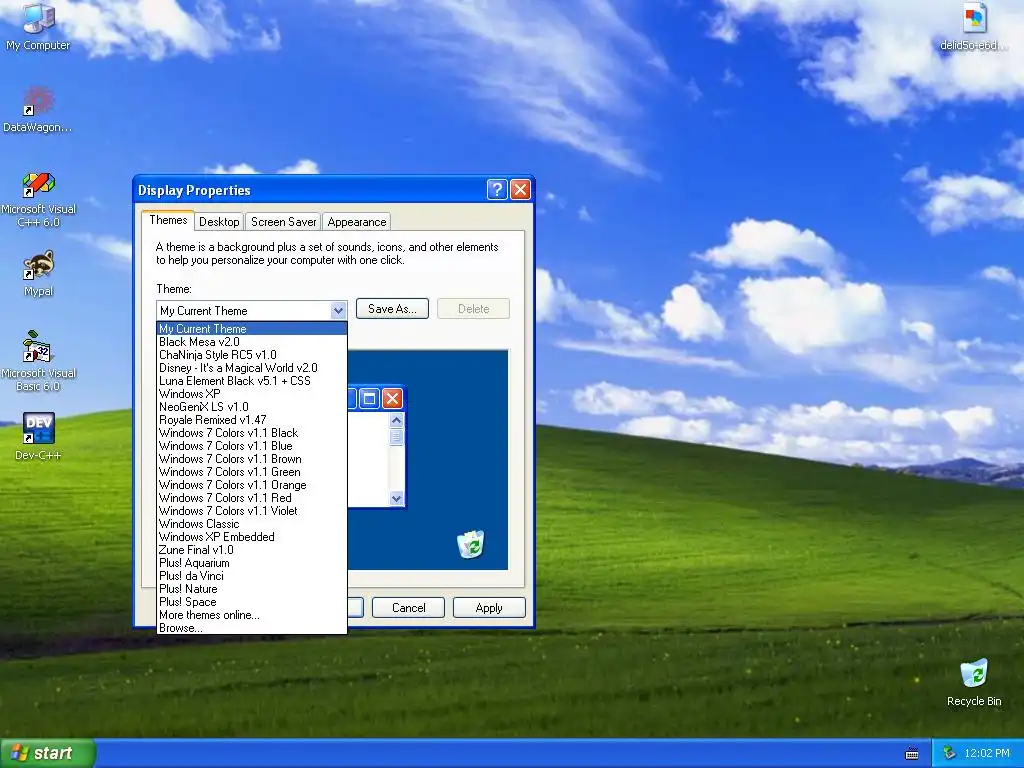Pick the Plus! Nature theme
This screenshot has height=768, width=1024.
[x=252, y=589]
